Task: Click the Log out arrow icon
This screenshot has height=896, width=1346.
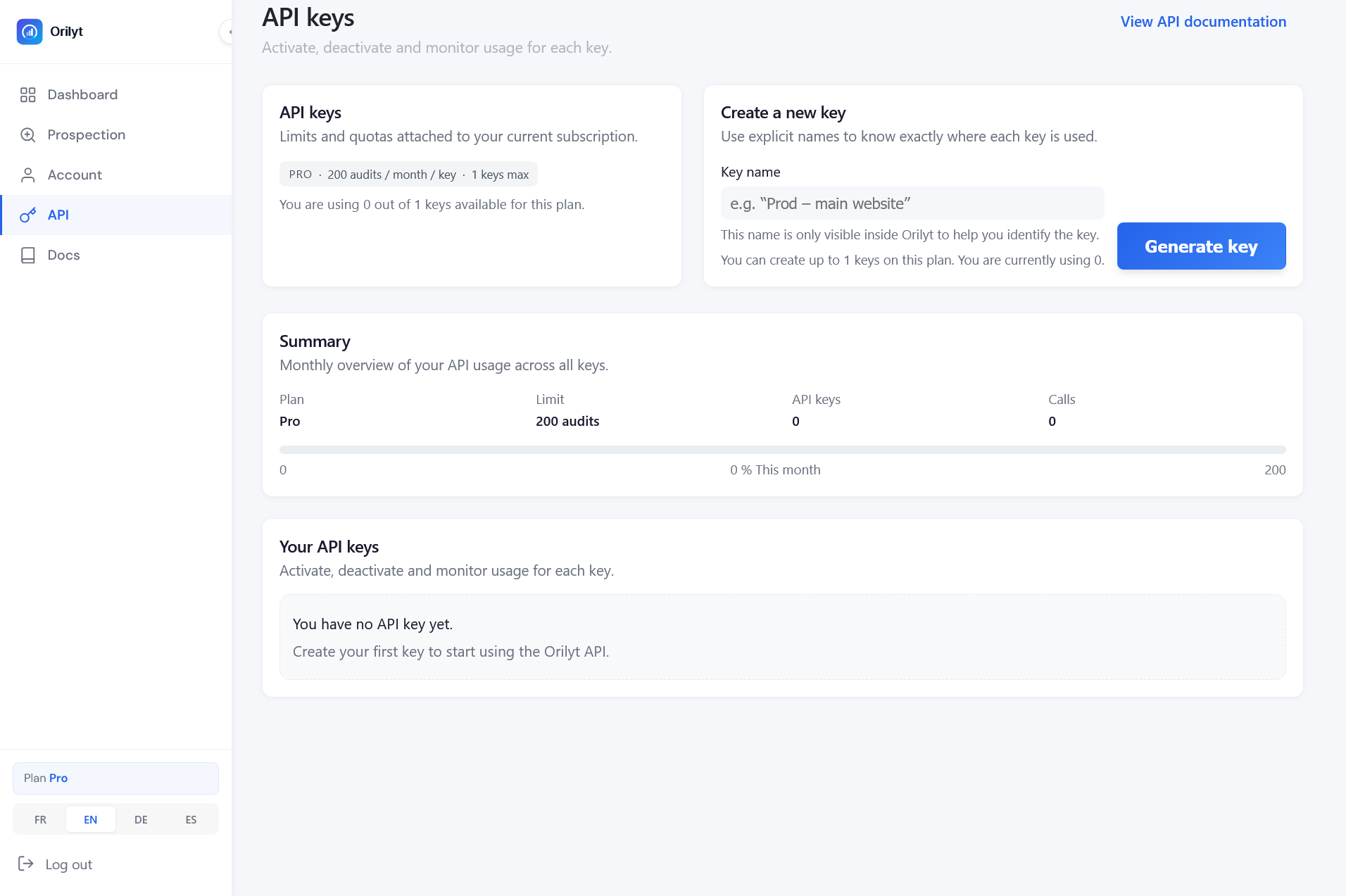Action: [x=26, y=864]
